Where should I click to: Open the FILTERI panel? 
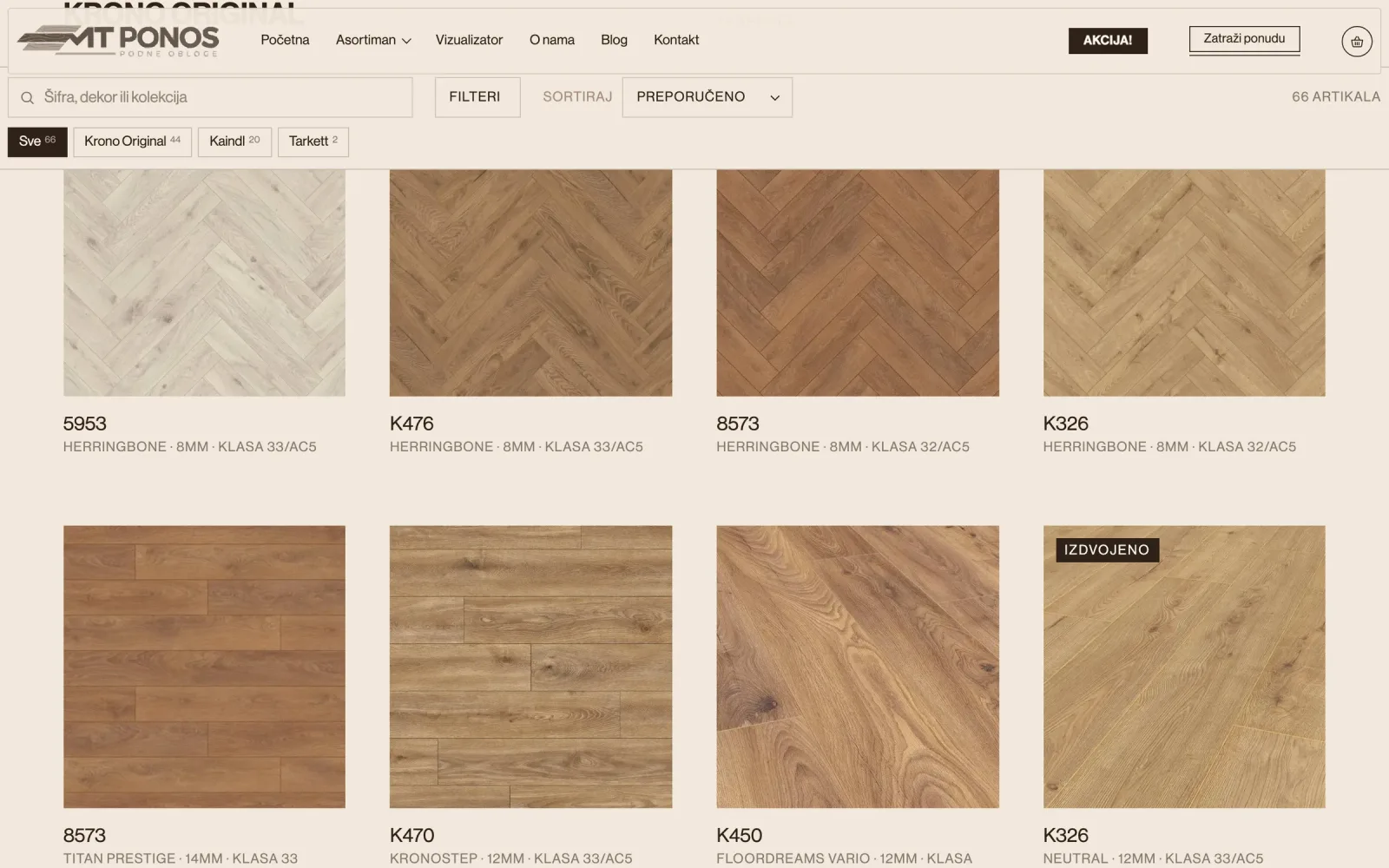coord(477,97)
